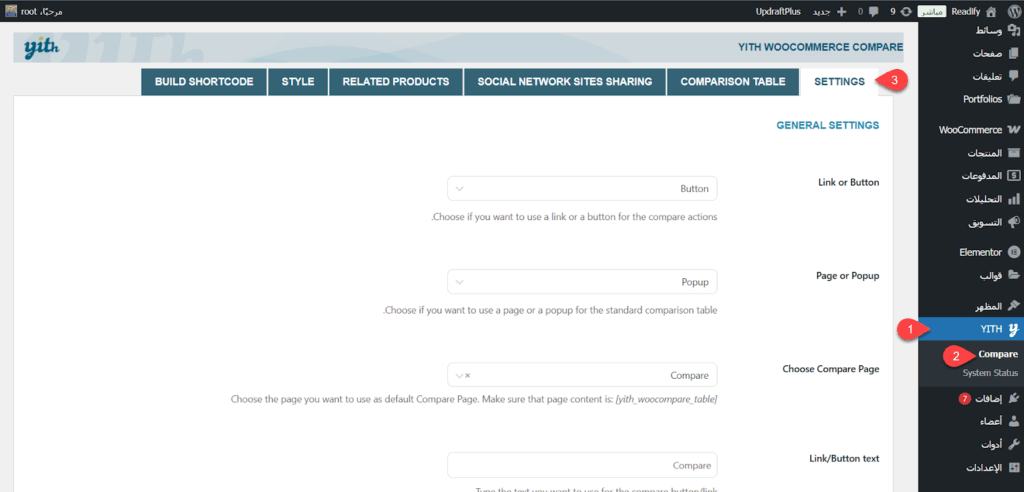Click the WordPress logo in admin bar
This screenshot has width=1024, height=492.
1010,11
